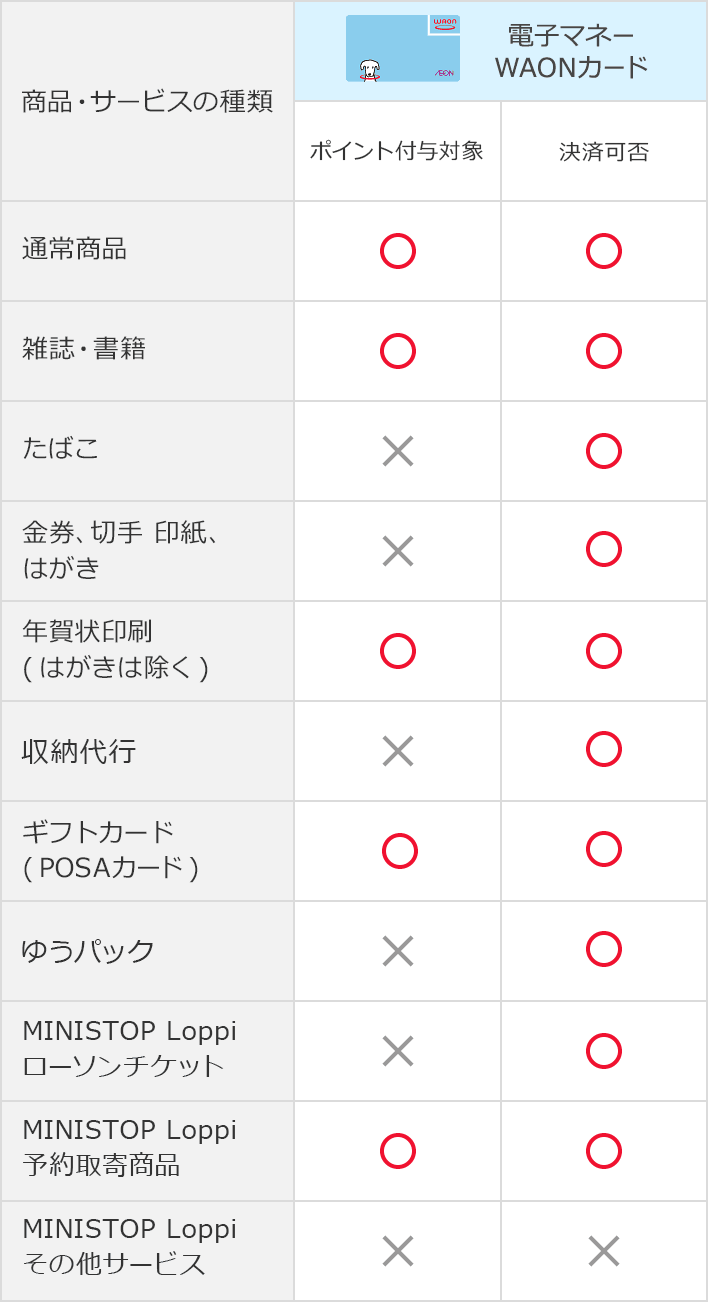Select the 通常商品 row label

point(74,250)
